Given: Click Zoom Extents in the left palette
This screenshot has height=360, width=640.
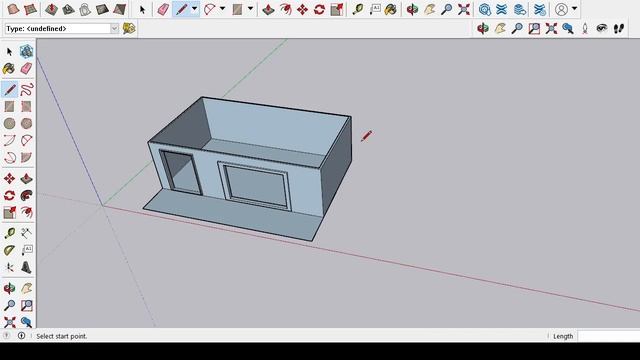Looking at the screenshot, I should [9, 322].
